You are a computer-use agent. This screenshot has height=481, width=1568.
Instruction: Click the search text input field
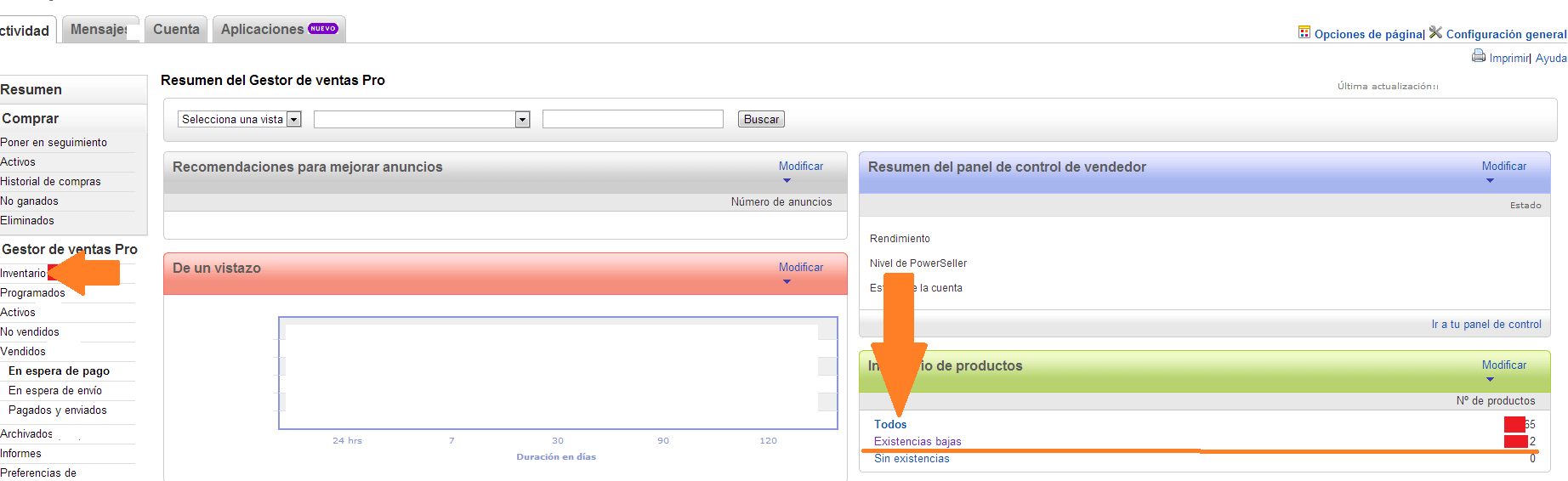point(633,120)
